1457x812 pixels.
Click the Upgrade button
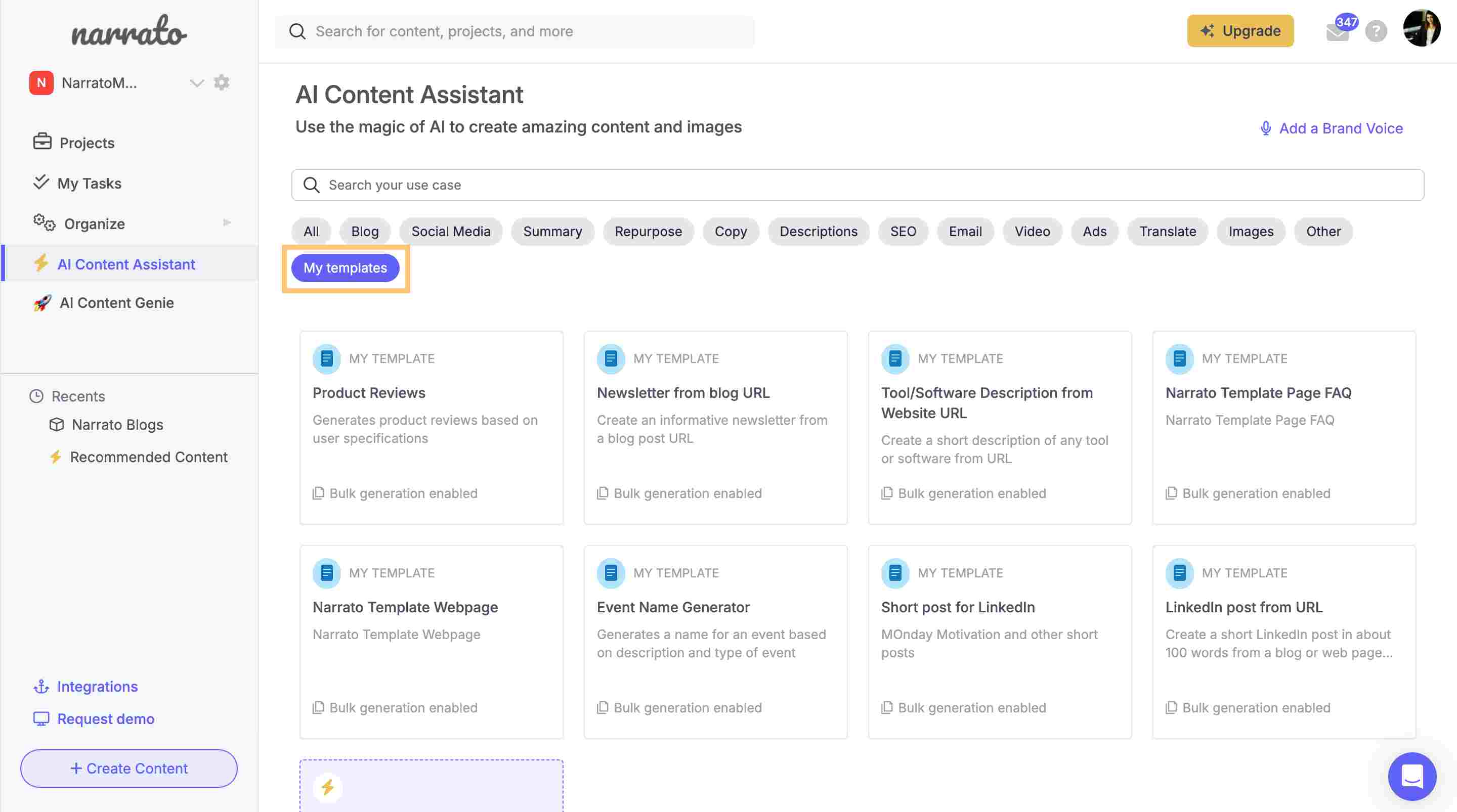1240,30
